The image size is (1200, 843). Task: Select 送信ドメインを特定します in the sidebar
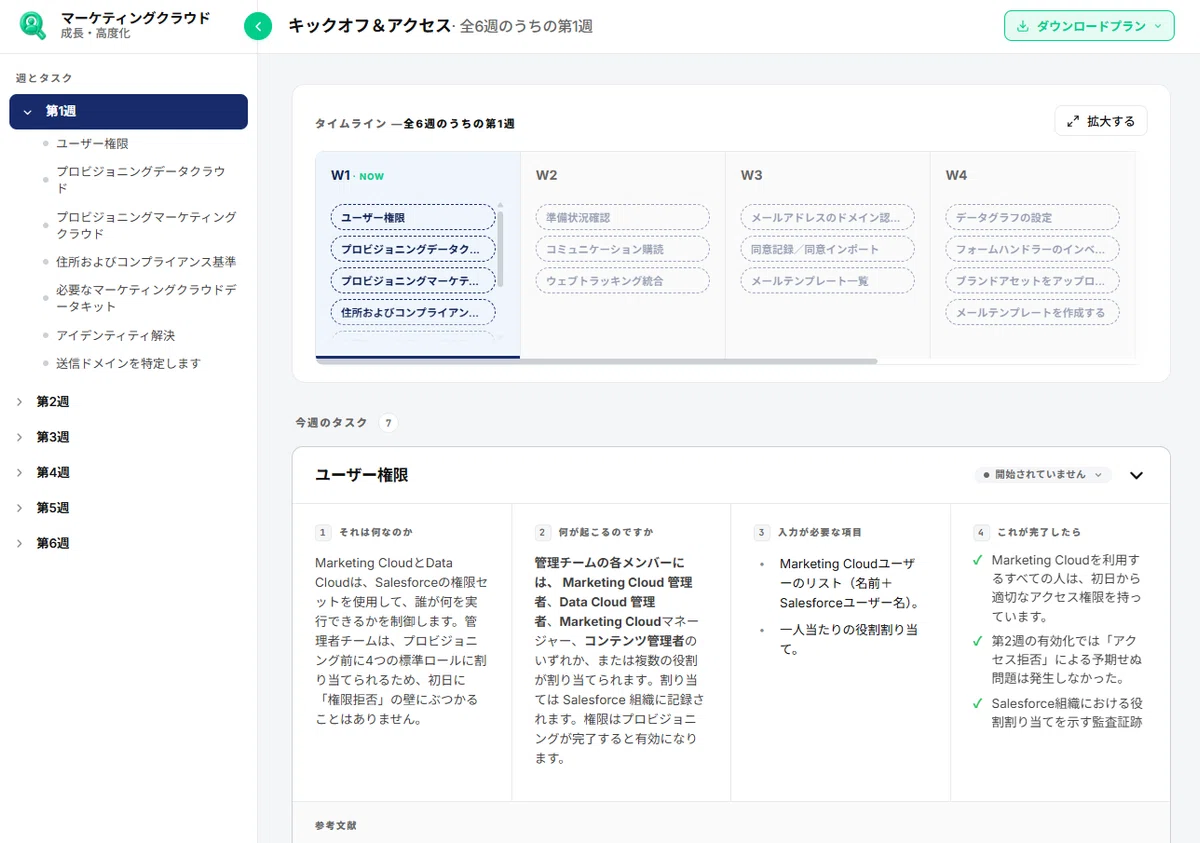pyautogui.click(x=128, y=363)
